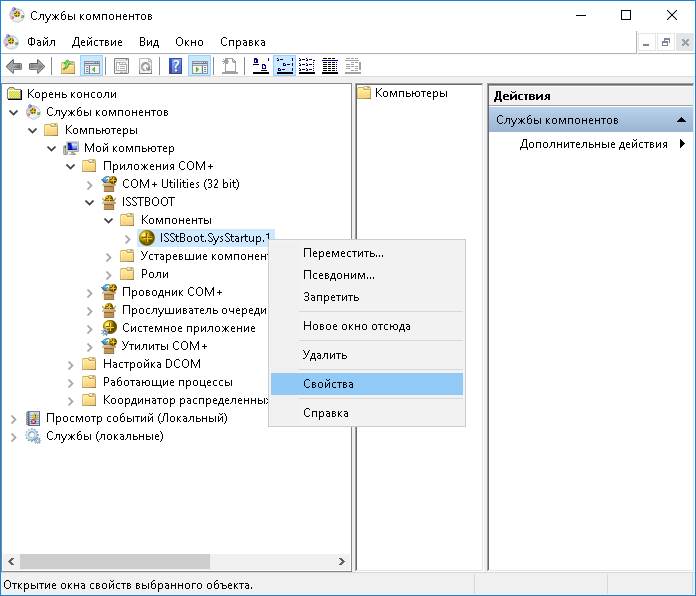Expand the Устаревшие компоненты node
The height and width of the screenshot is (596, 696).
(109, 257)
